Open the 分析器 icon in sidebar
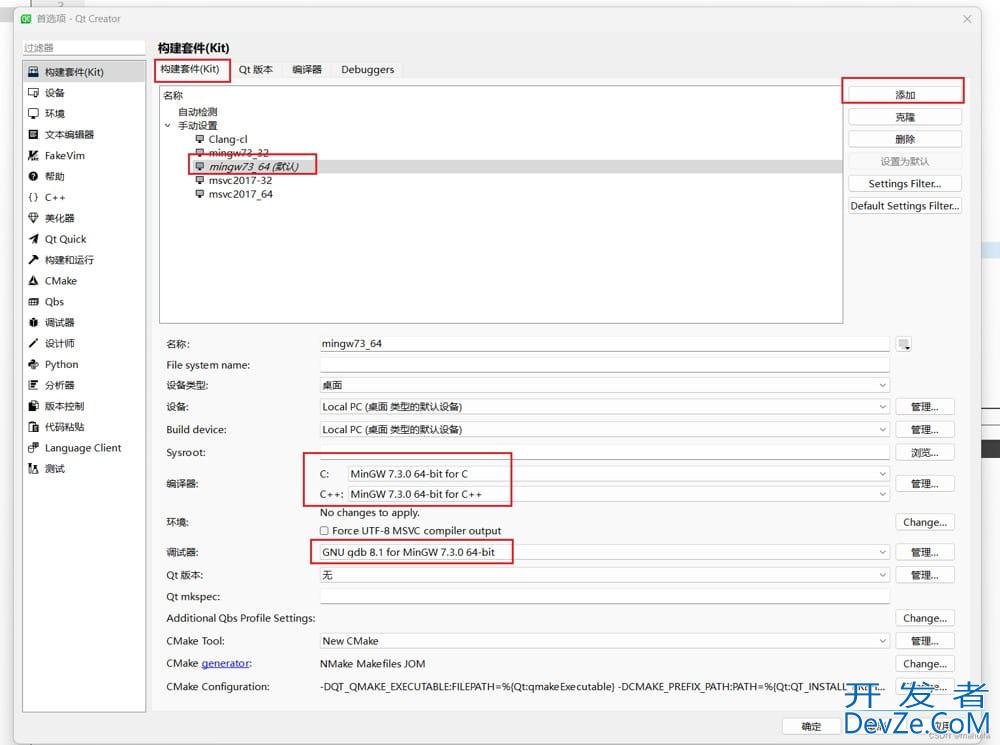Viewport: 1000px width, 745px height. (33, 385)
